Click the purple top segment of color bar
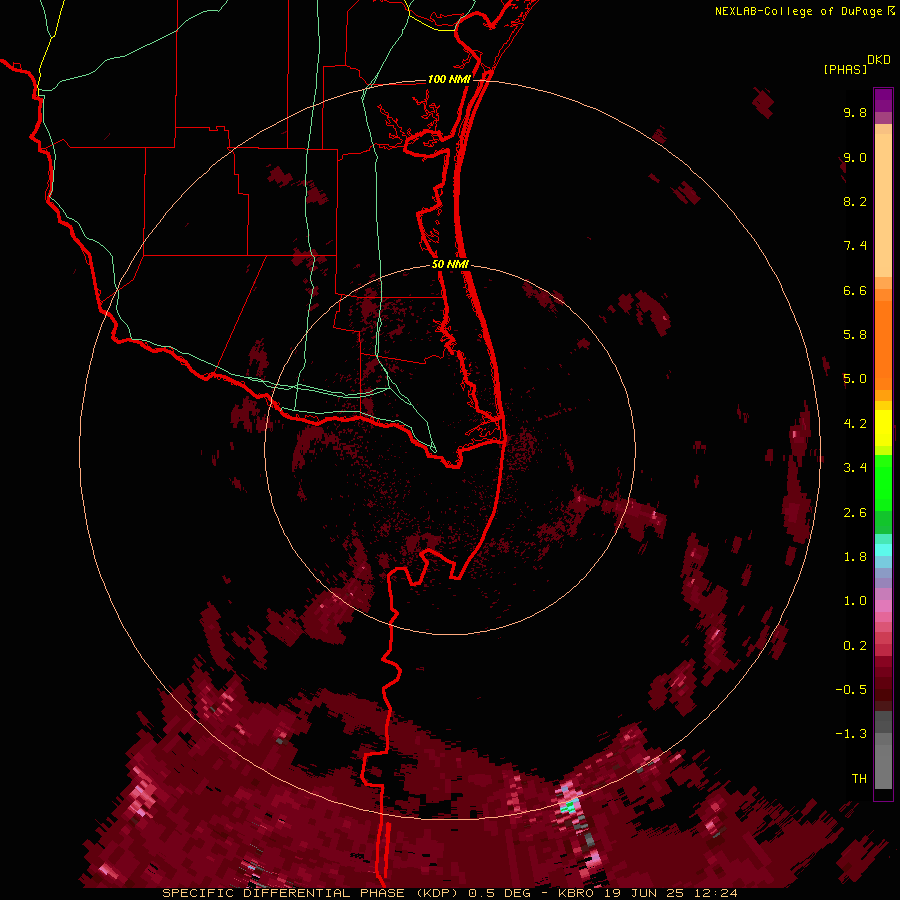This screenshot has height=900, width=900. tap(883, 100)
